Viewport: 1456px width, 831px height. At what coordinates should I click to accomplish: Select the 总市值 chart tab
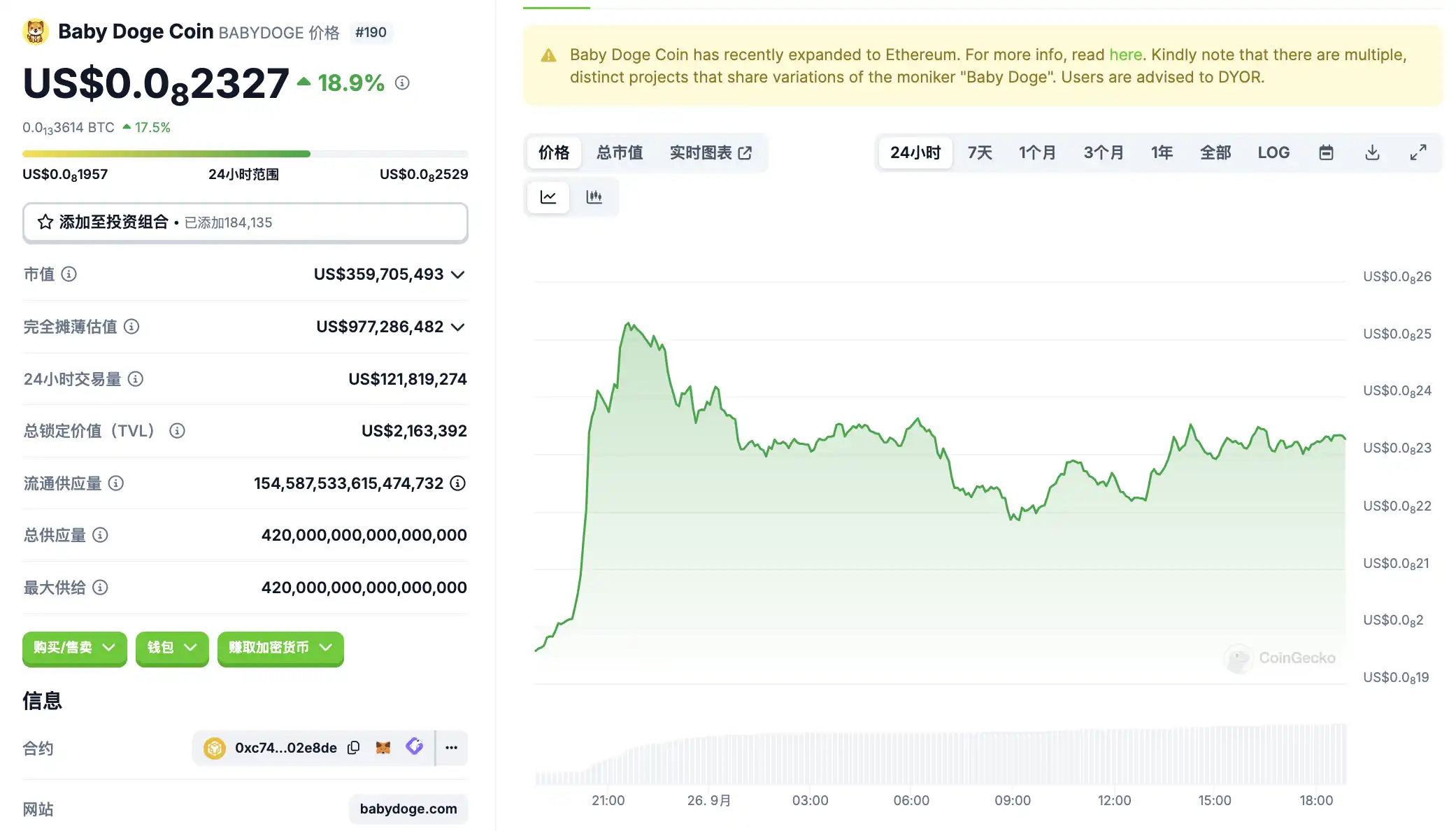[x=620, y=152]
